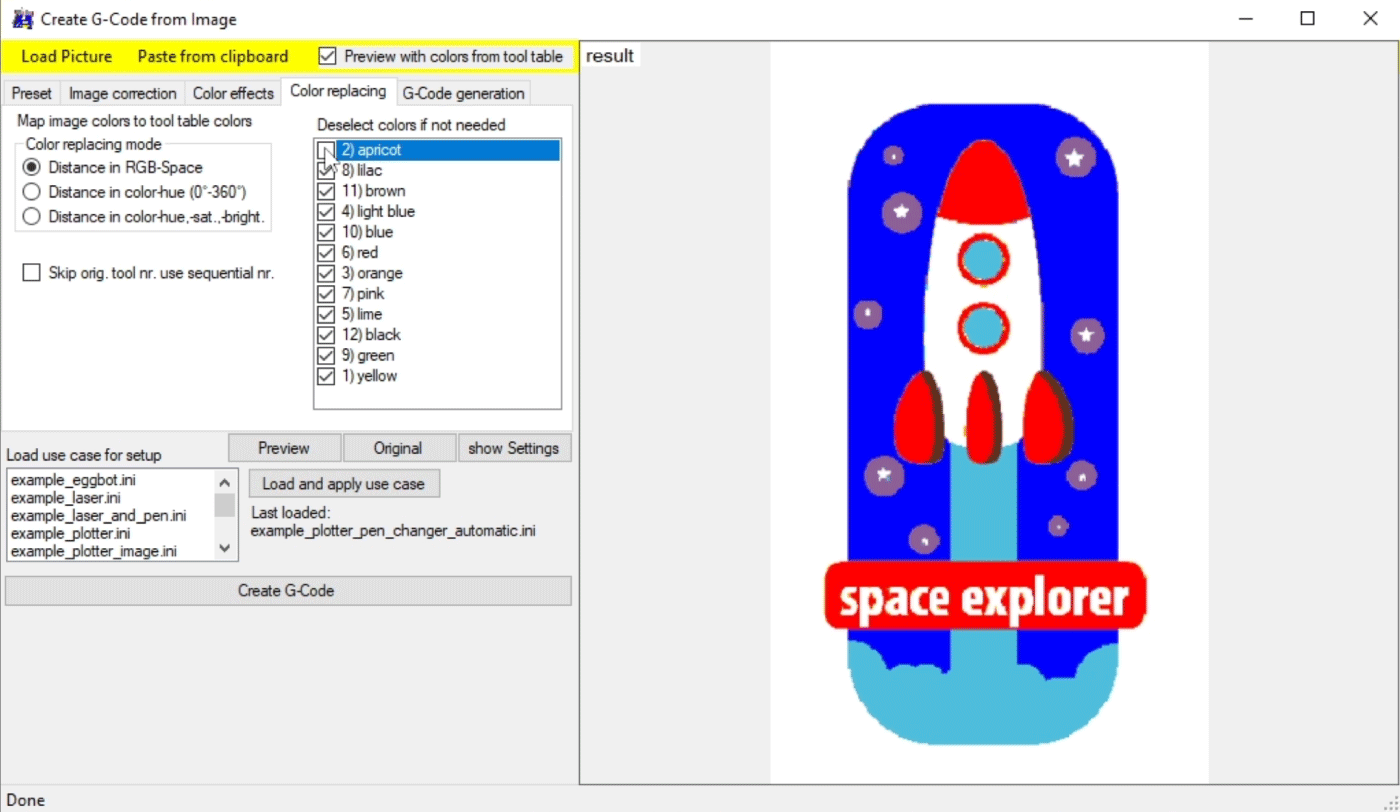The width and height of the screenshot is (1400, 812).
Task: Click the app icon in title bar
Action: point(21,19)
